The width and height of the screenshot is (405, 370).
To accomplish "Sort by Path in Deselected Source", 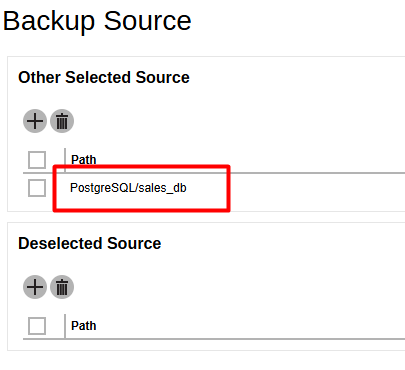I will pos(84,326).
